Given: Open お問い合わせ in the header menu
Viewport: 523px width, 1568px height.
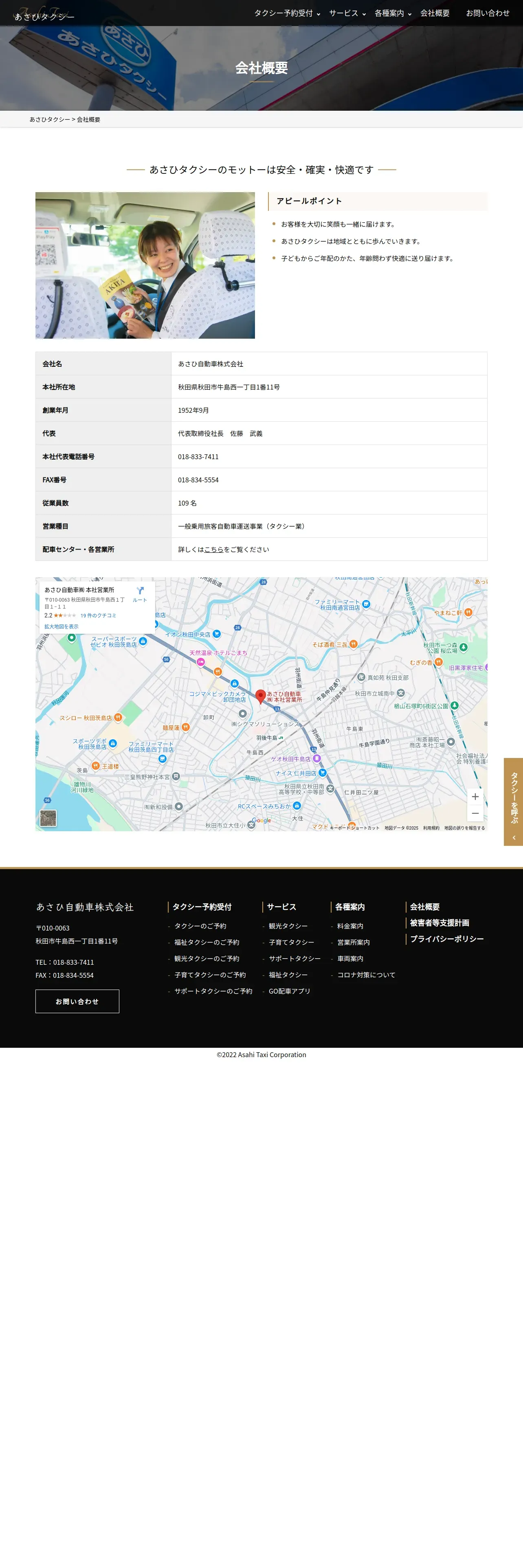Looking at the screenshot, I should (488, 13).
